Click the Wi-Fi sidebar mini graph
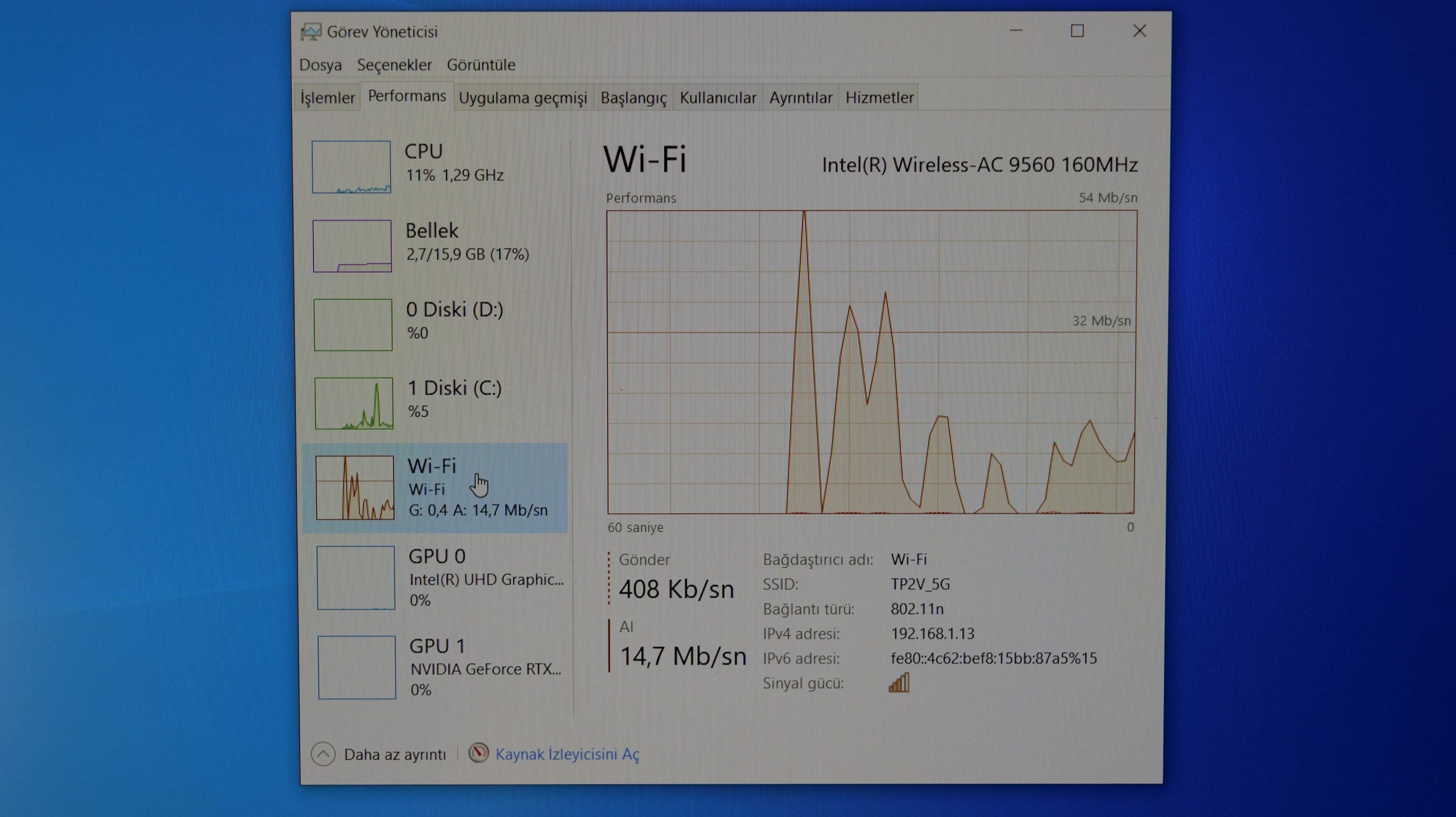This screenshot has height=817, width=1456. pos(354,488)
